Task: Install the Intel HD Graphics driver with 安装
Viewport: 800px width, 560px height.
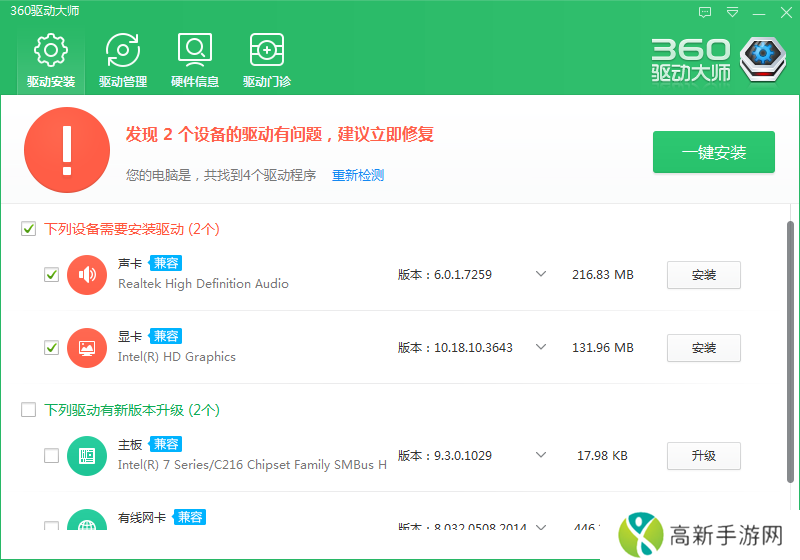Action: [x=704, y=348]
